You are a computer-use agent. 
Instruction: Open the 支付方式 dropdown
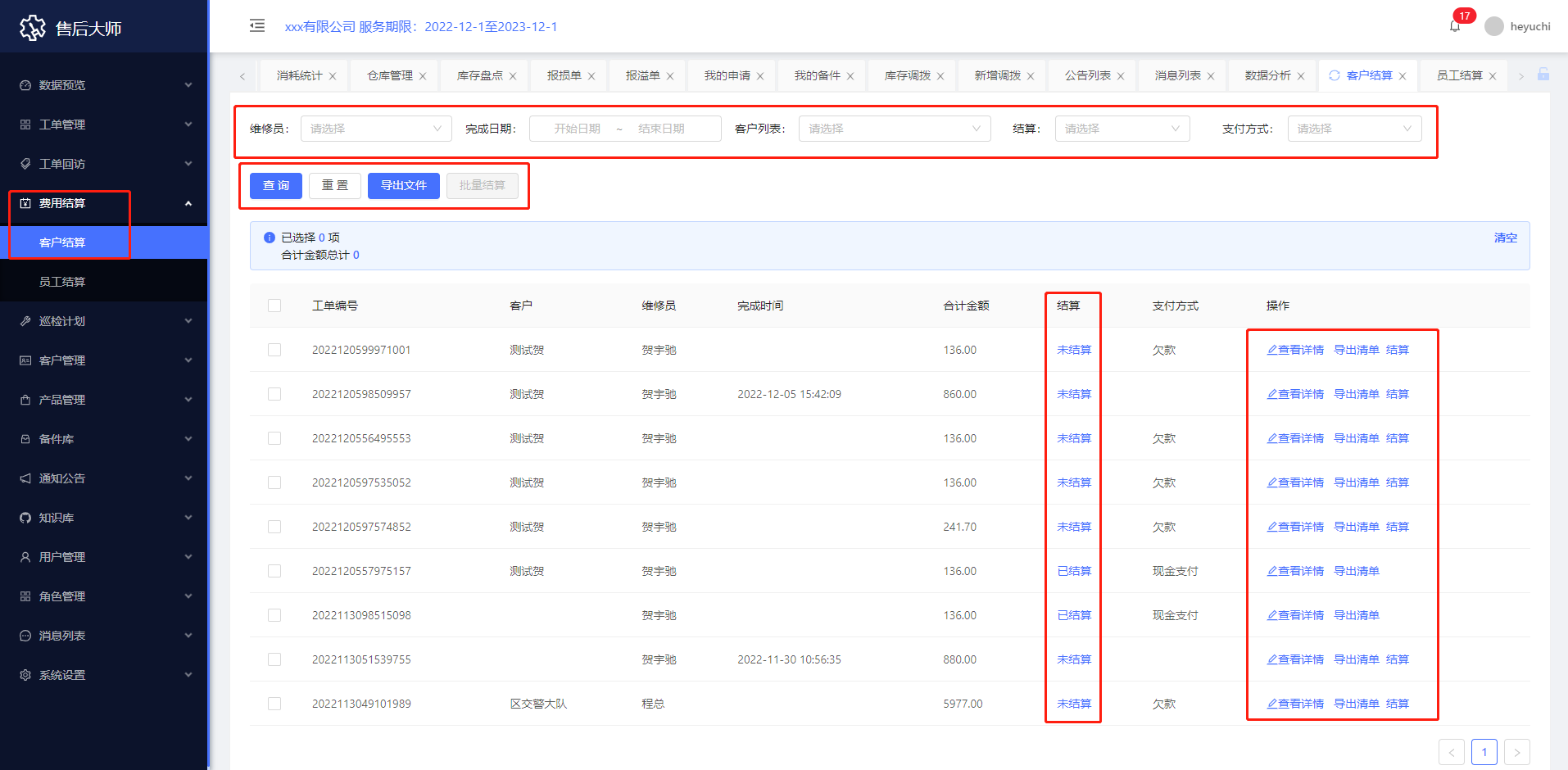[1354, 129]
